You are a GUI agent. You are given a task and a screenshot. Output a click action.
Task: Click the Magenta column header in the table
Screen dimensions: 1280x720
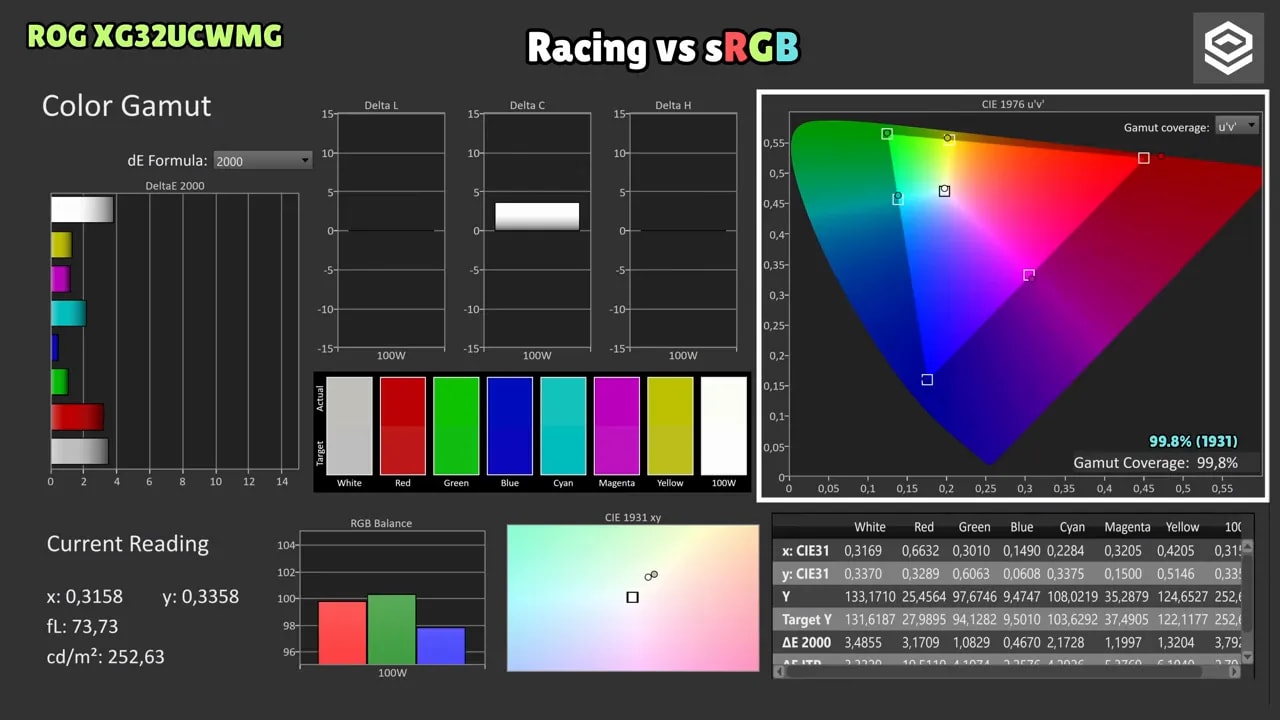(x=1127, y=527)
